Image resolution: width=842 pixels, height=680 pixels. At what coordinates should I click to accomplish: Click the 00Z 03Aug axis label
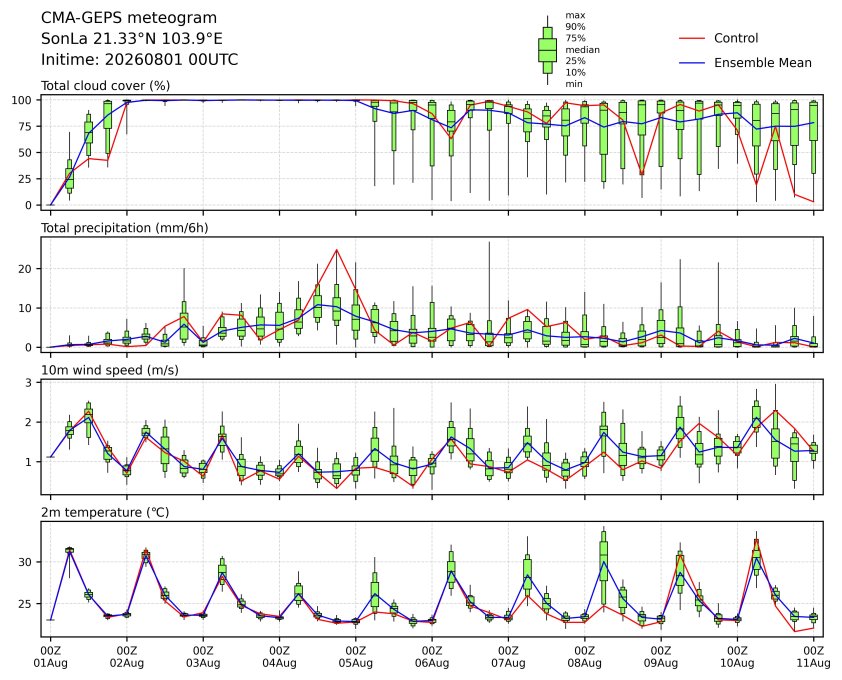(x=203, y=657)
